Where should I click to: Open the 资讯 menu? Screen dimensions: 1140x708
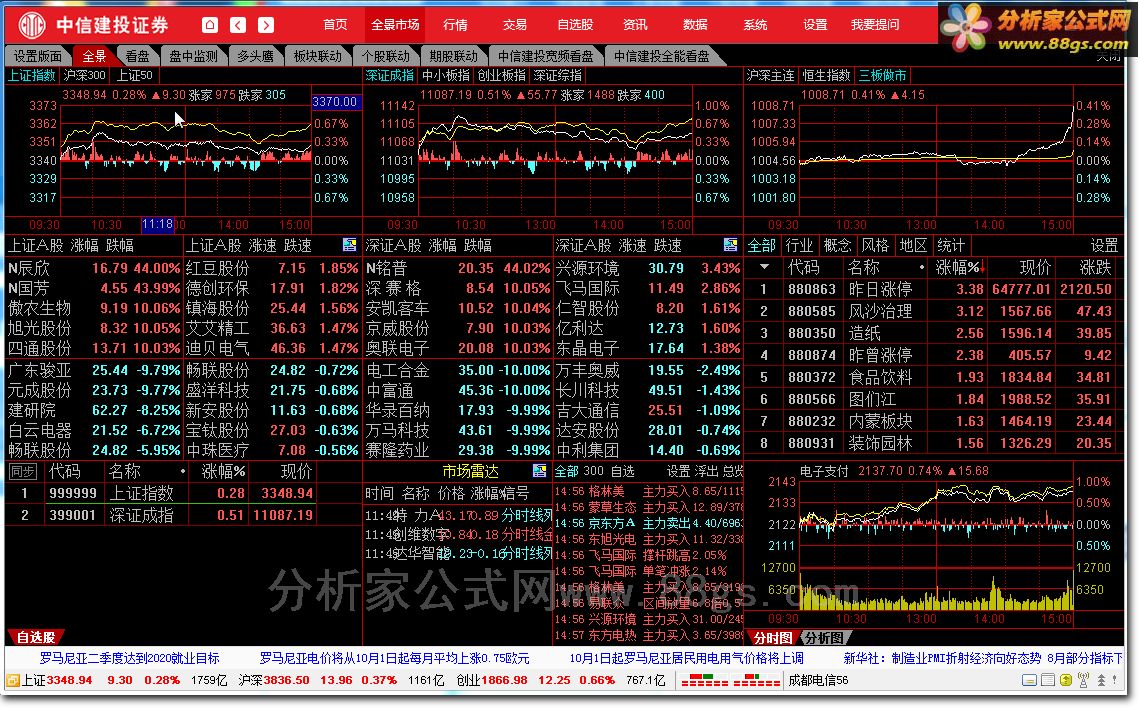[x=635, y=25]
